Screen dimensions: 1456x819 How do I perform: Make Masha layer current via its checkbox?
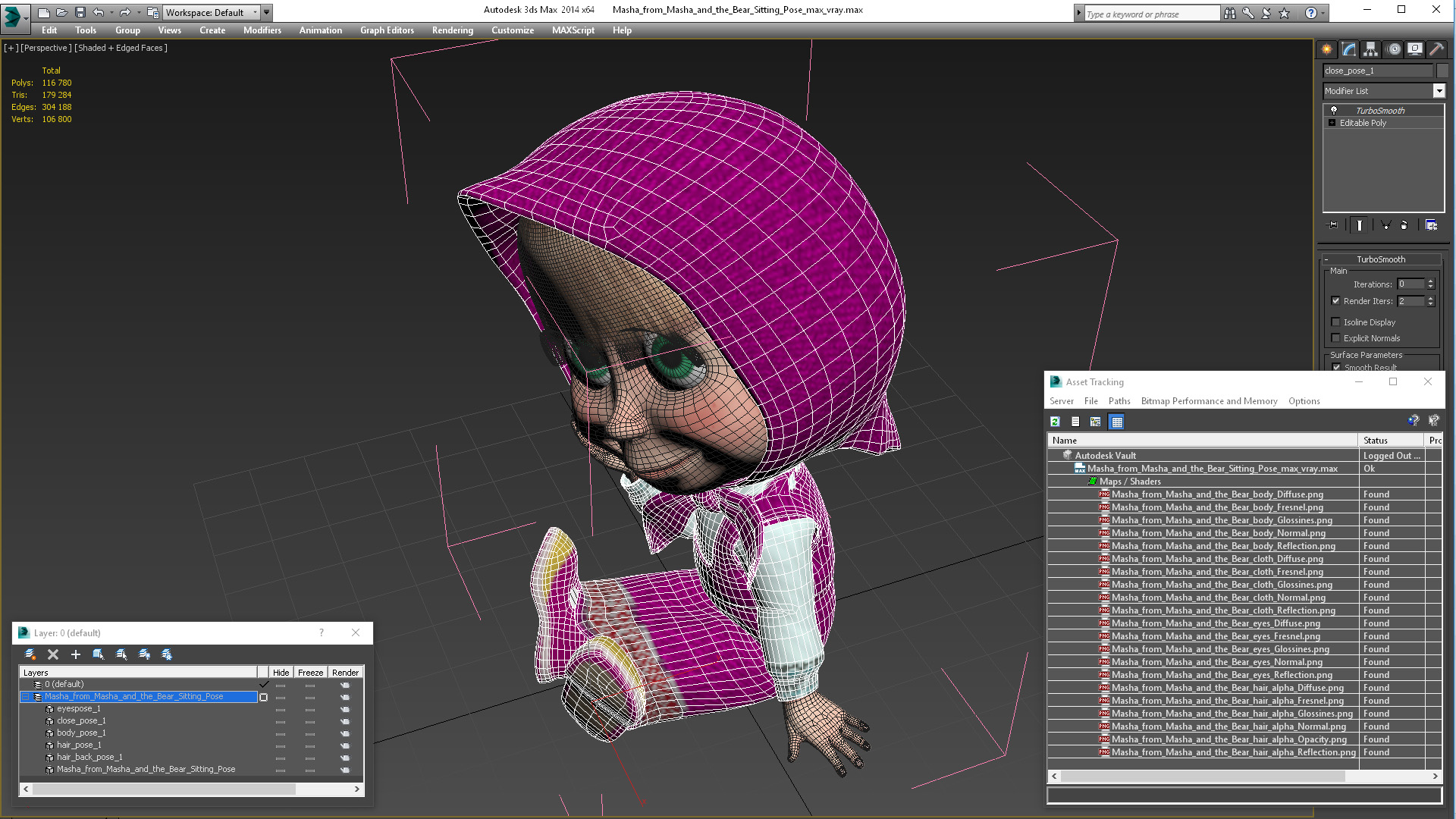(264, 697)
